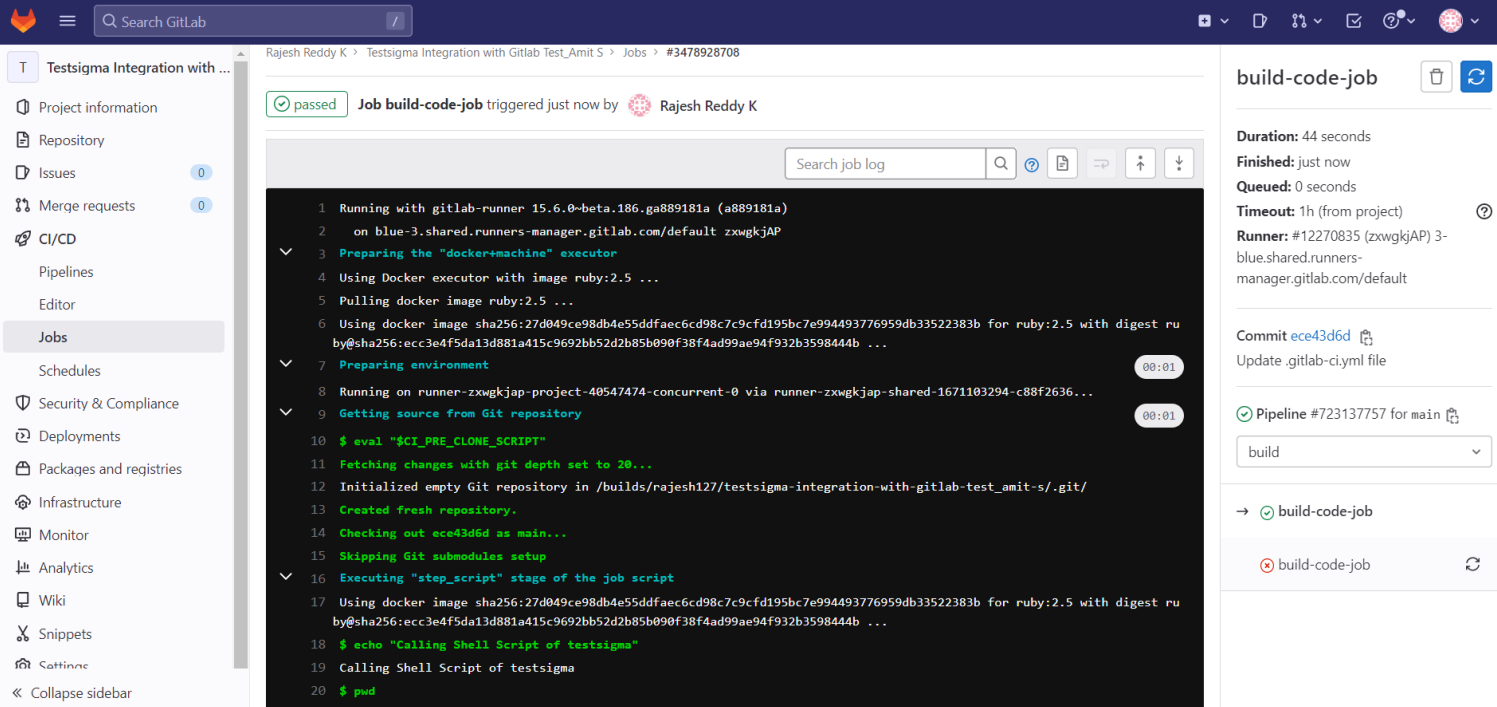This screenshot has height=707, width=1497.
Task: Open the issues icon in top bar
Action: pos(1260,20)
